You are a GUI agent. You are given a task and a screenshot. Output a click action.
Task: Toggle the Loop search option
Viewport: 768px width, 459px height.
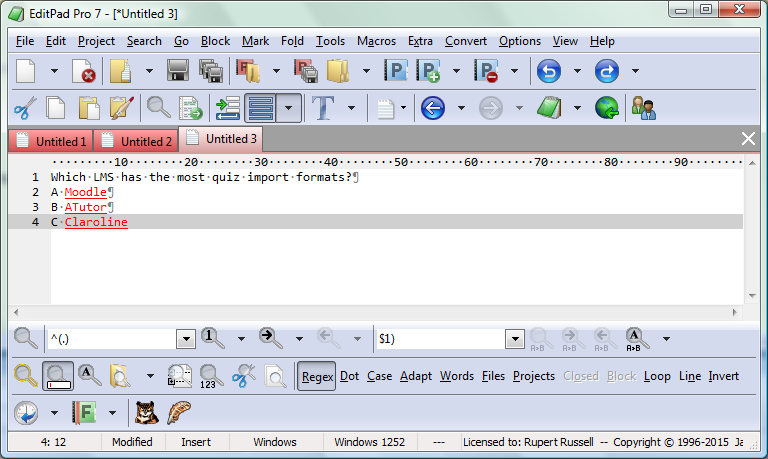pyautogui.click(x=657, y=376)
